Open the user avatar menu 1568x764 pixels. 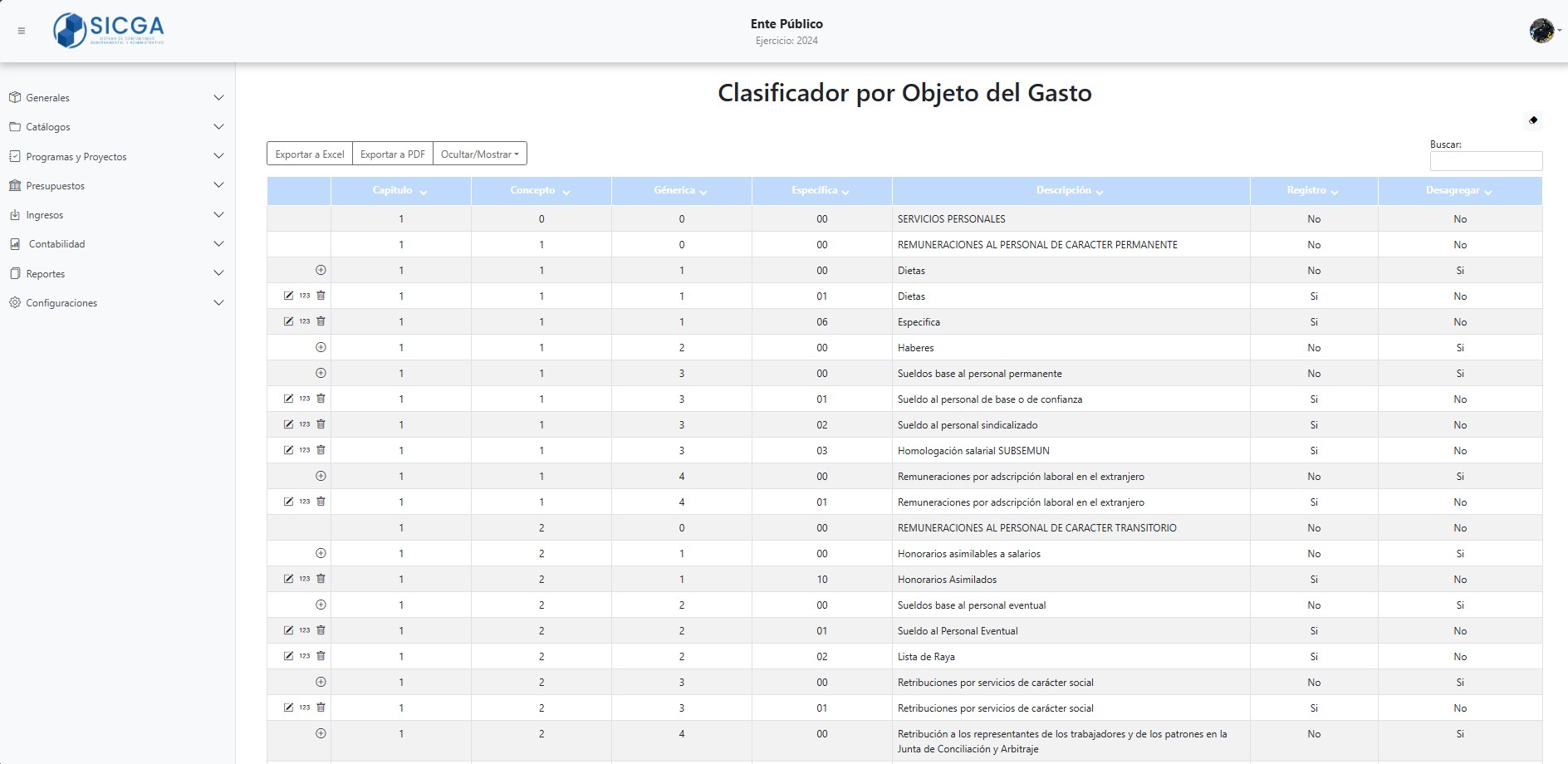coord(1542,31)
